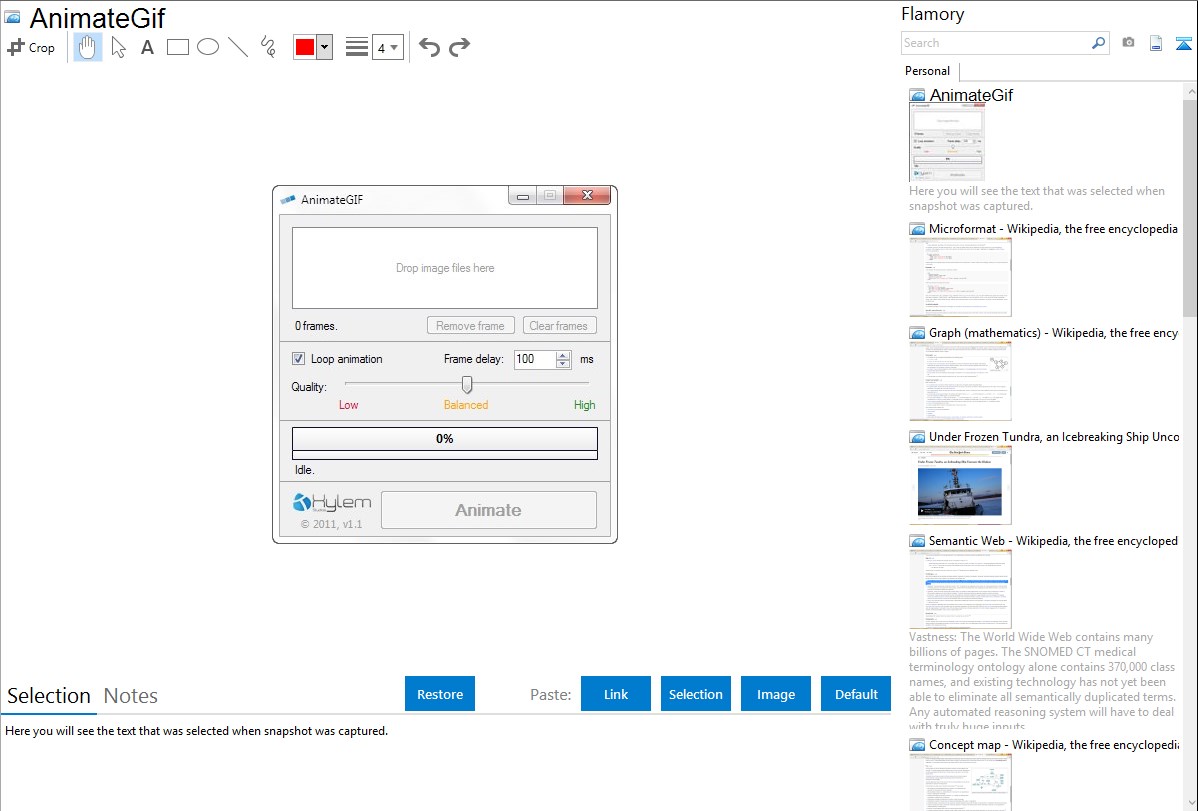
Task: Select the freehand scribble tool
Action: [x=268, y=47]
